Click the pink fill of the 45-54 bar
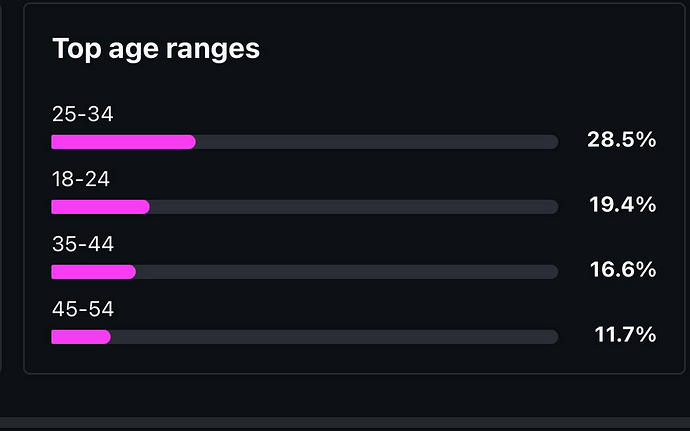This screenshot has width=690, height=431. coord(80,337)
